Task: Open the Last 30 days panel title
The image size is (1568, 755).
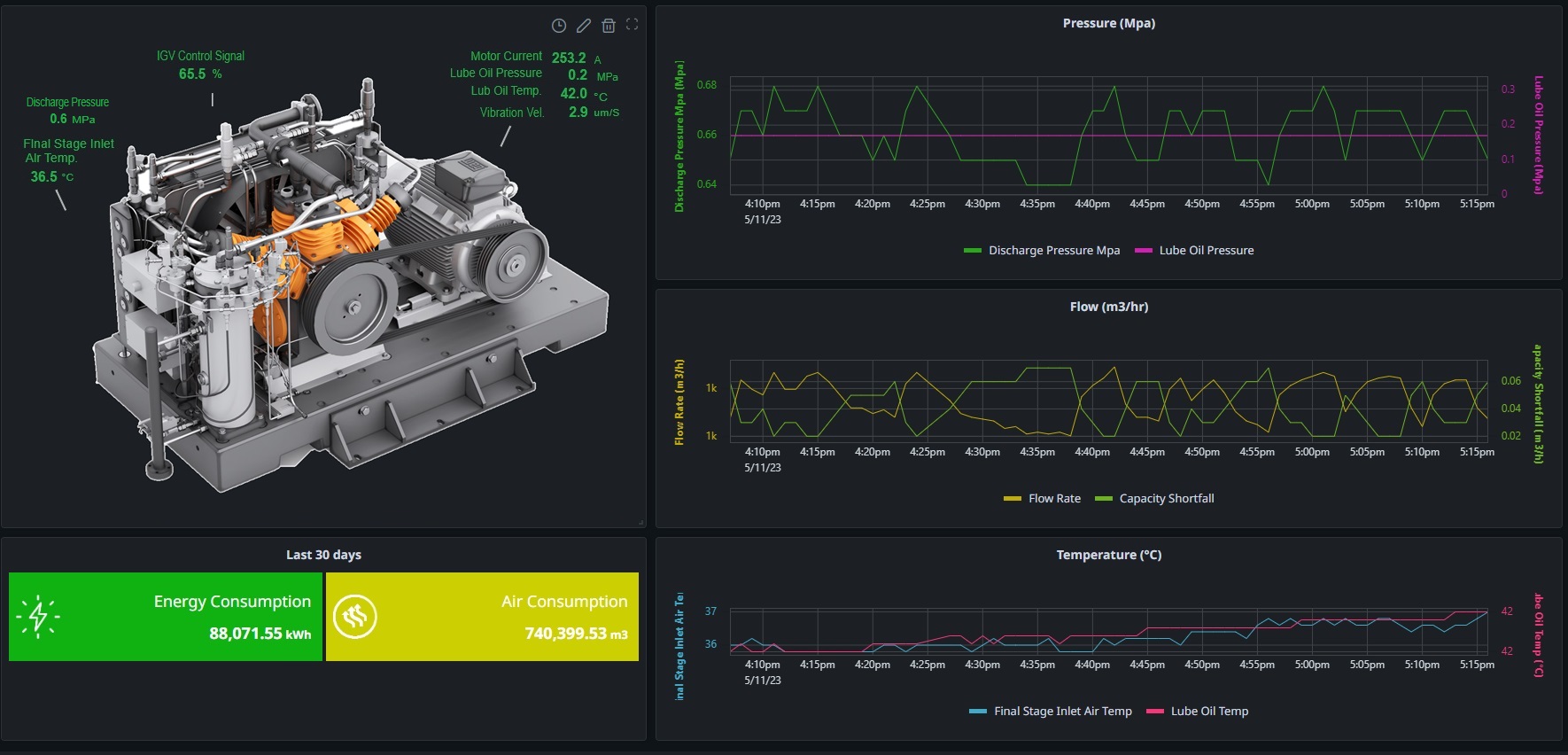Action: 323,556
